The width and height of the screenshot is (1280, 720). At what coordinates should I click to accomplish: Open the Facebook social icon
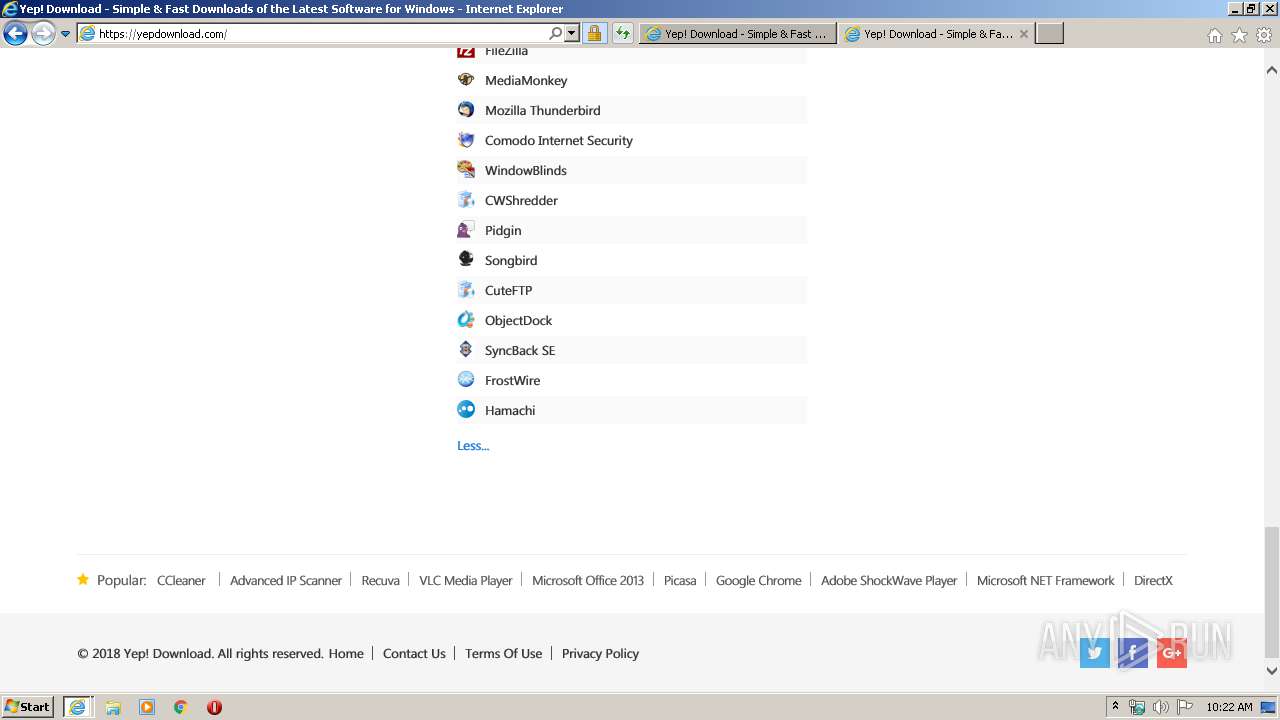[1133, 653]
